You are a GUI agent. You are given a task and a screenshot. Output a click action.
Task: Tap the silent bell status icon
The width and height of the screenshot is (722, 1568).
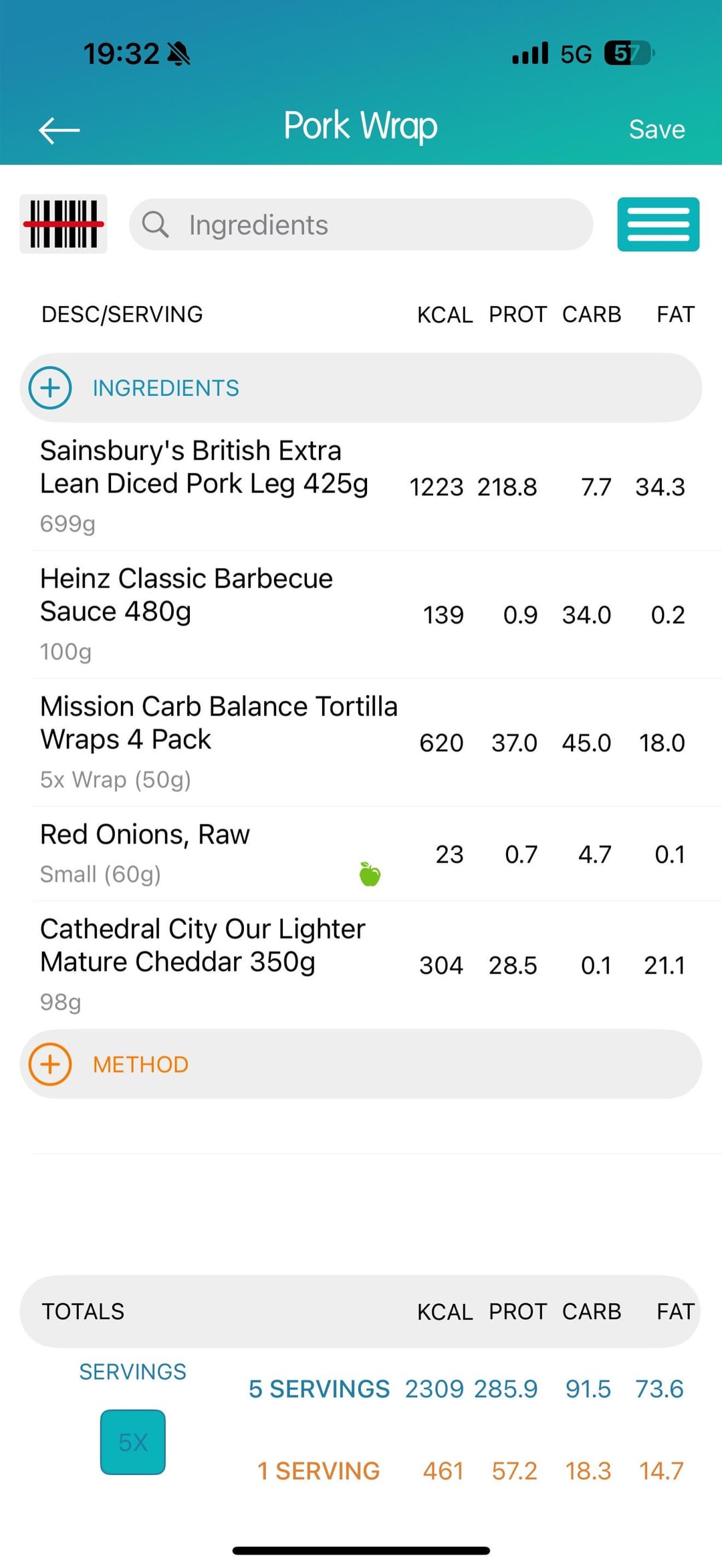(x=178, y=53)
